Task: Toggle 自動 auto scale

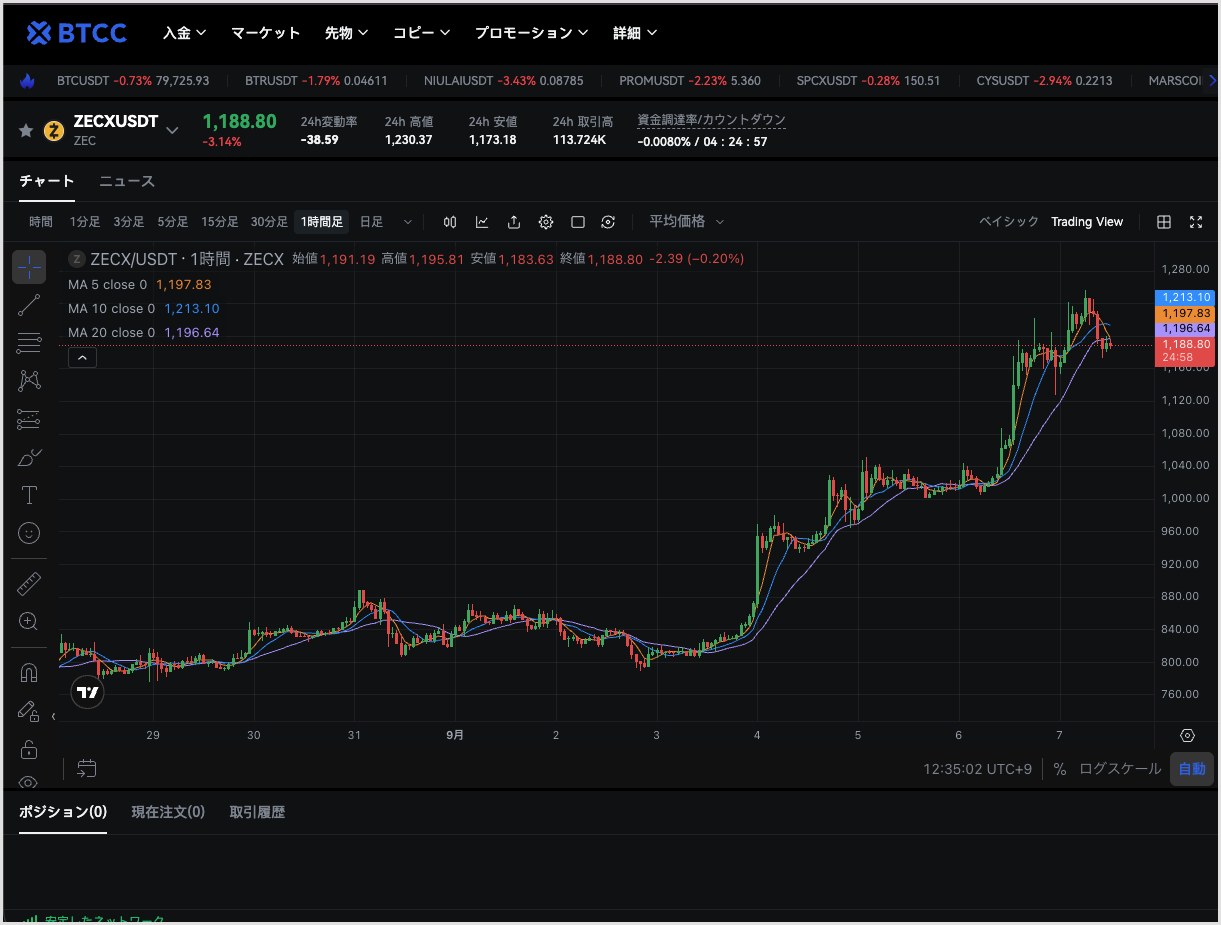Action: pyautogui.click(x=1192, y=769)
